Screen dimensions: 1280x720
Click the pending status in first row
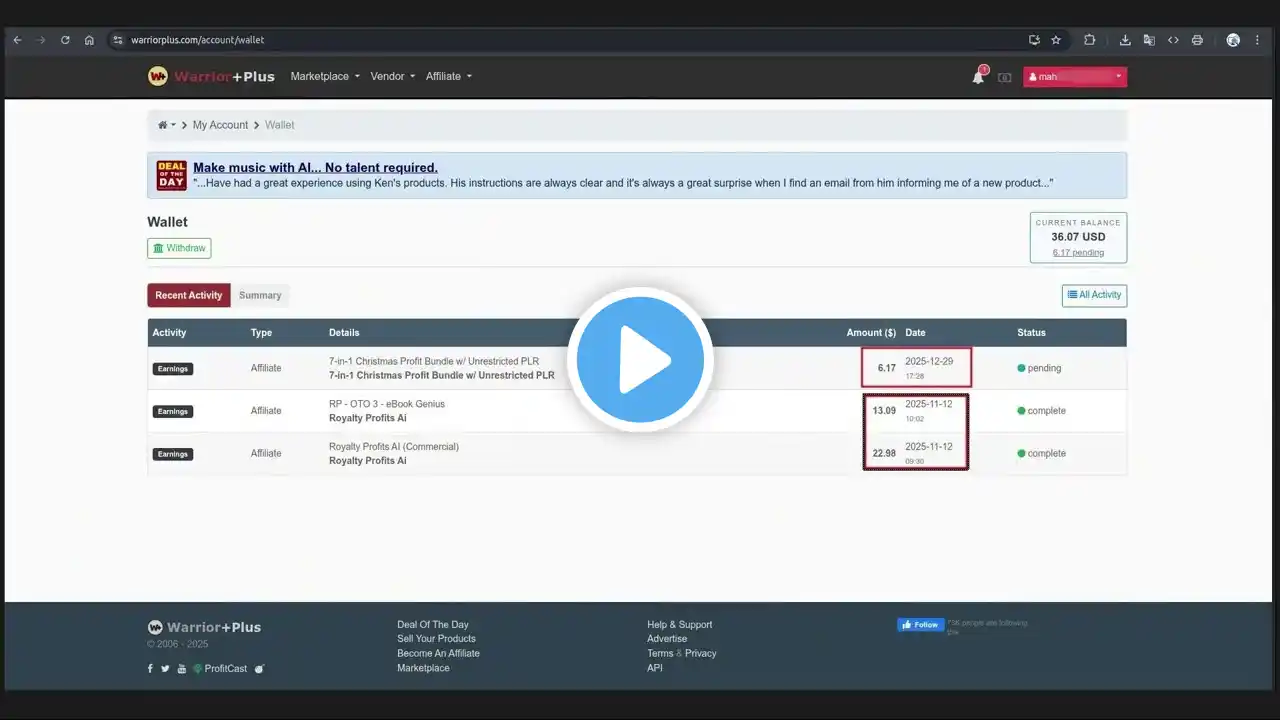pos(1039,368)
